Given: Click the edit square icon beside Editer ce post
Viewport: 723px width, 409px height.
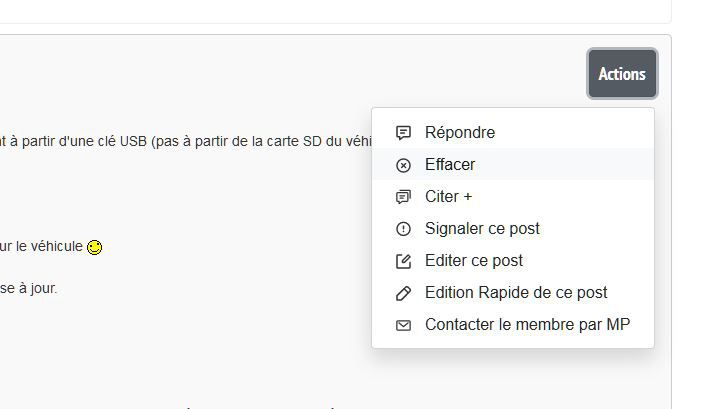Looking at the screenshot, I should tap(404, 261).
